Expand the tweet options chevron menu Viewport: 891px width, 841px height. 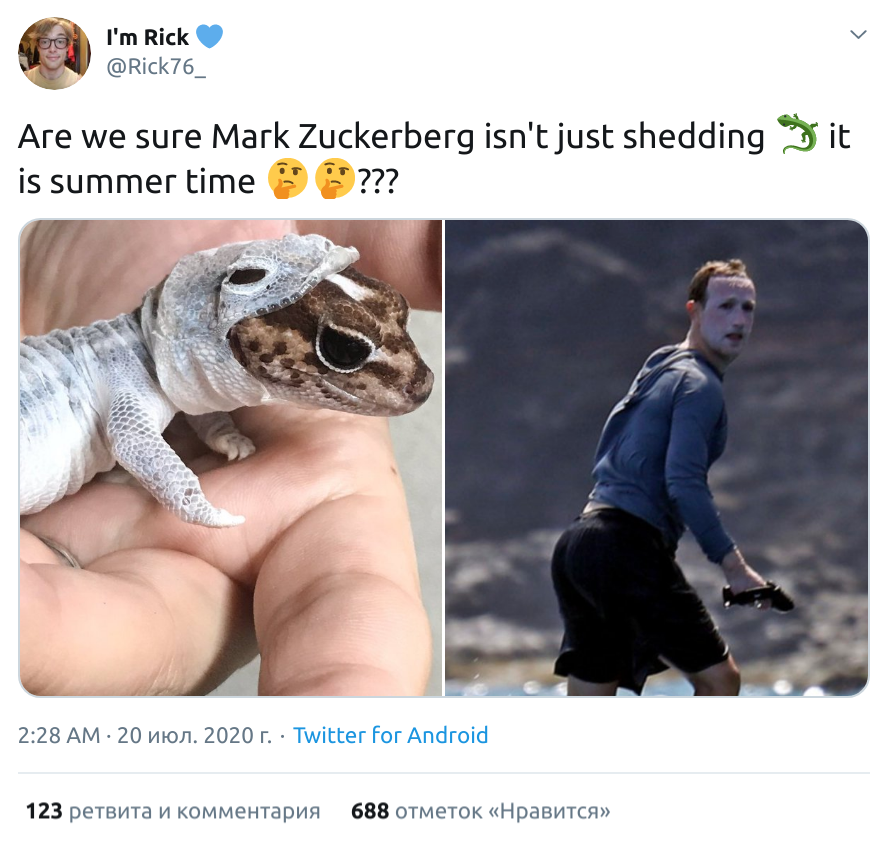click(857, 35)
